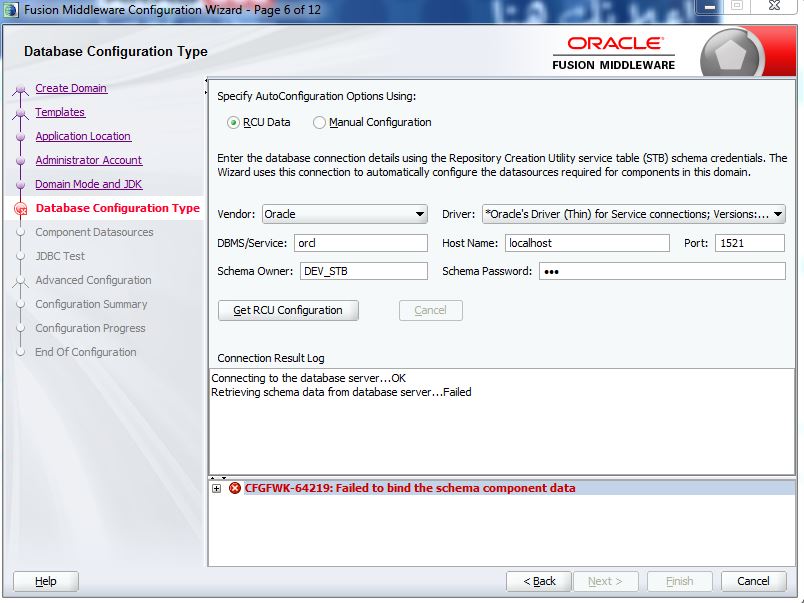Go to Create Domain step
This screenshot has height=603, width=804.
(x=71, y=88)
